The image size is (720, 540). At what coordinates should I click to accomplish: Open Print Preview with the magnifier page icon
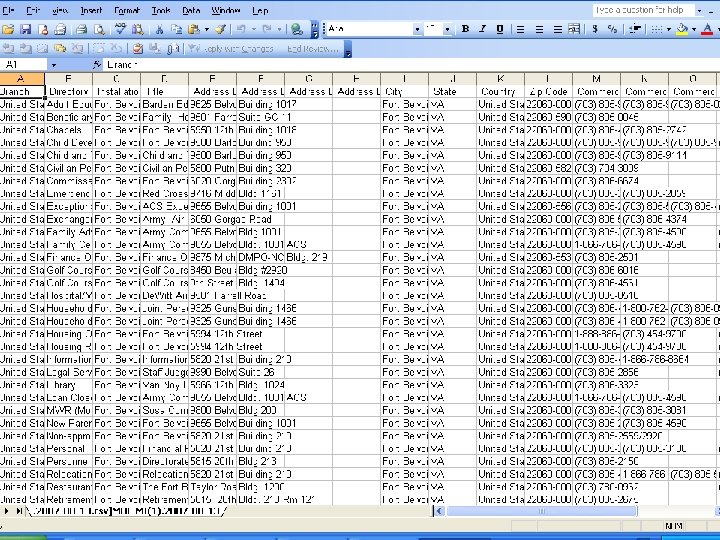coord(99,30)
